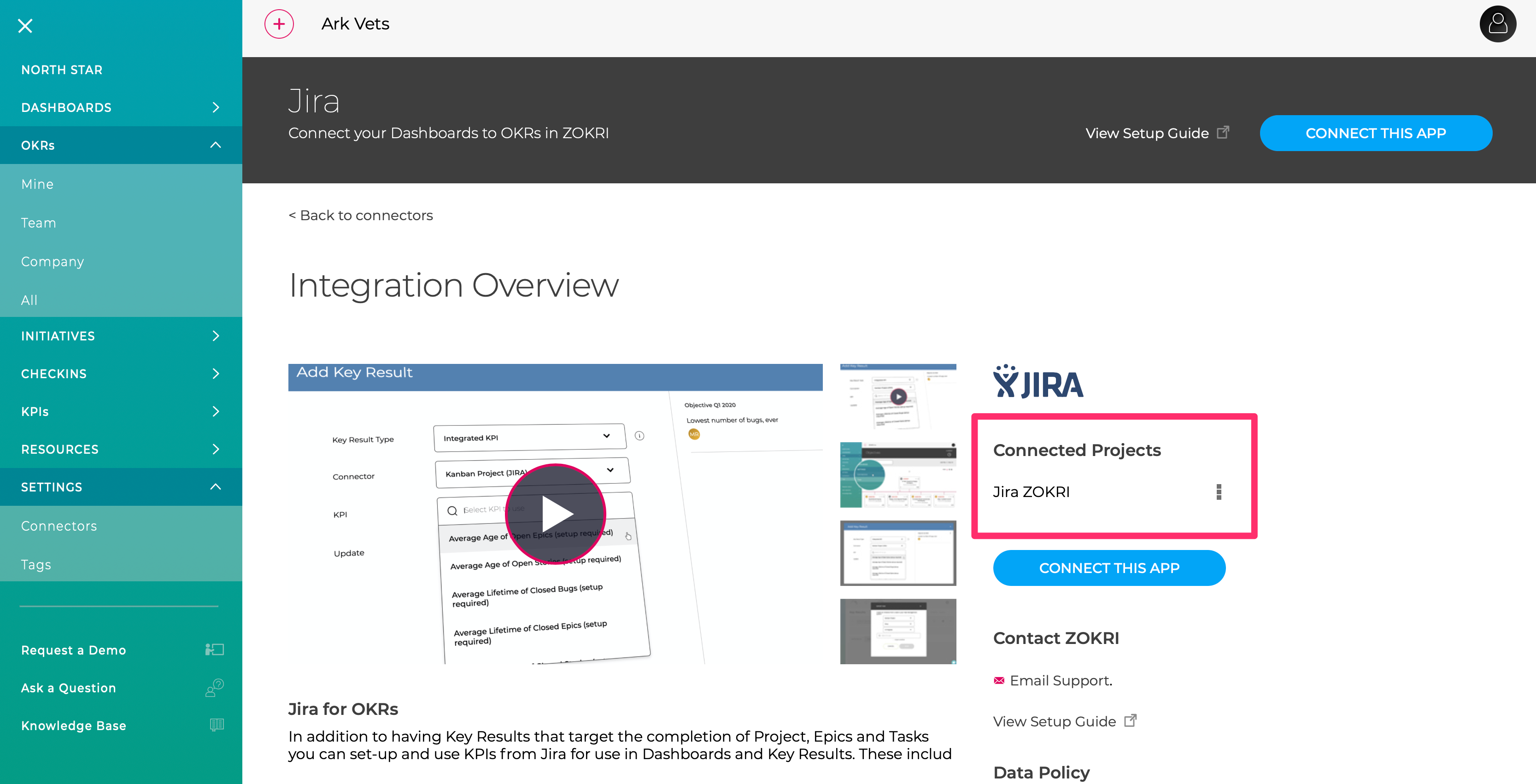
Task: Follow the Back to connectors link
Action: pyautogui.click(x=361, y=215)
